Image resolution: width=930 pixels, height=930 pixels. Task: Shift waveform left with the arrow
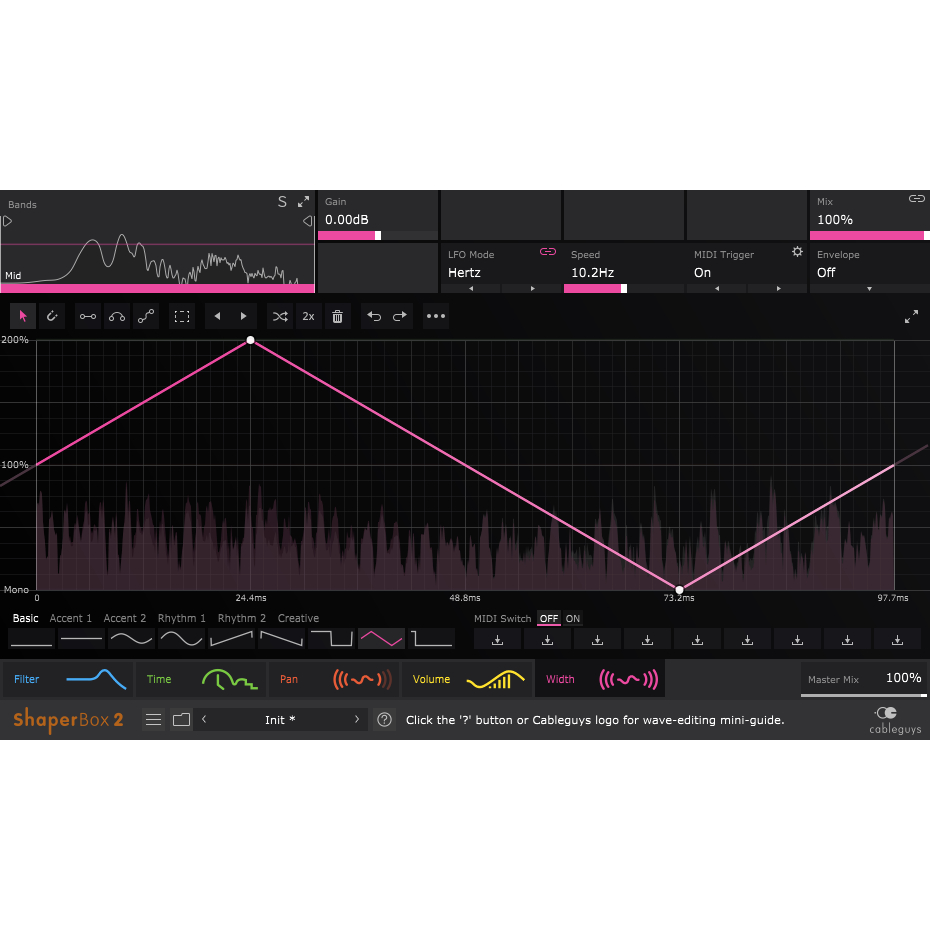pos(218,316)
